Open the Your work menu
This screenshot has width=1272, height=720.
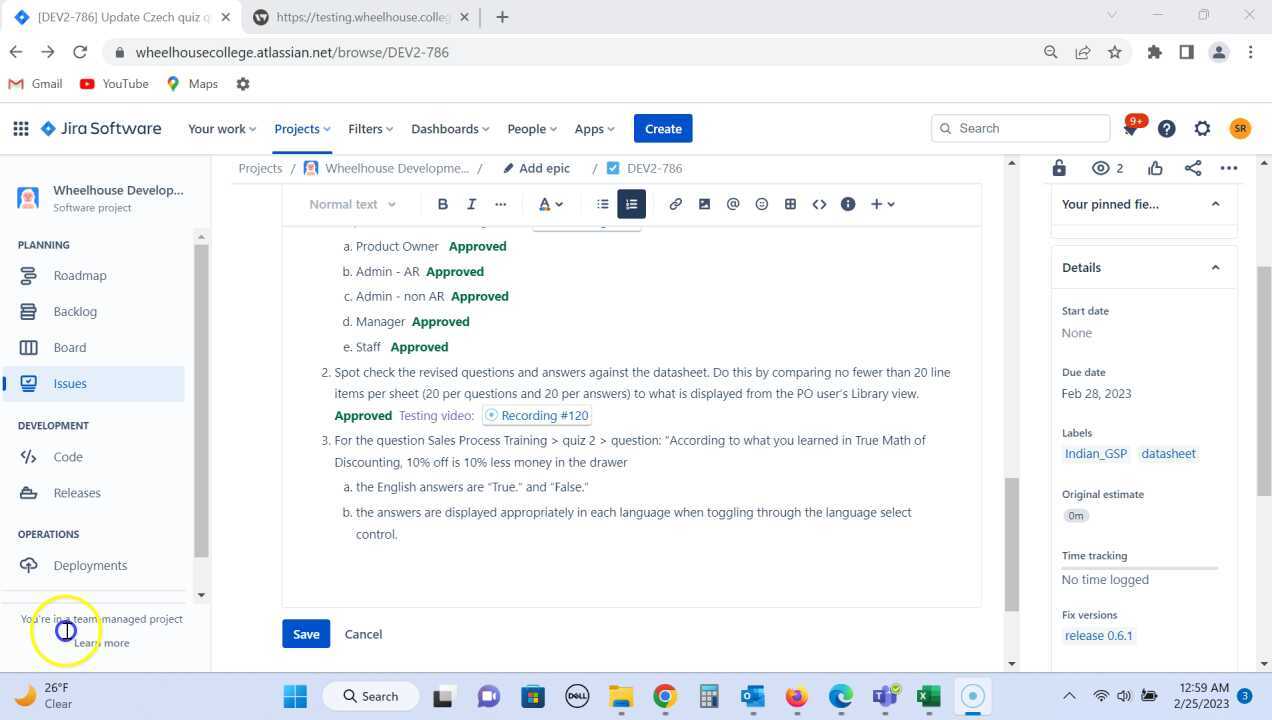(222, 129)
